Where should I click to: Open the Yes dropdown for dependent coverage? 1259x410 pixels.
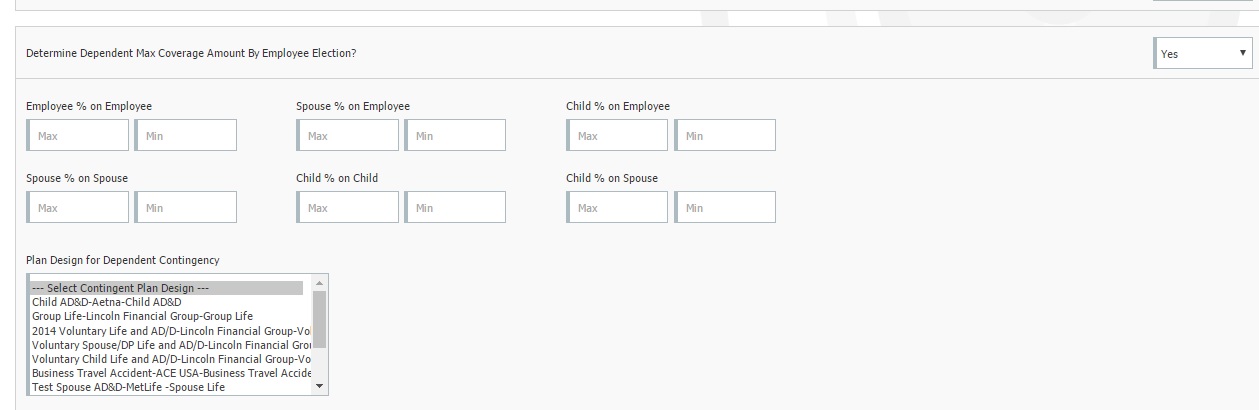point(1202,54)
